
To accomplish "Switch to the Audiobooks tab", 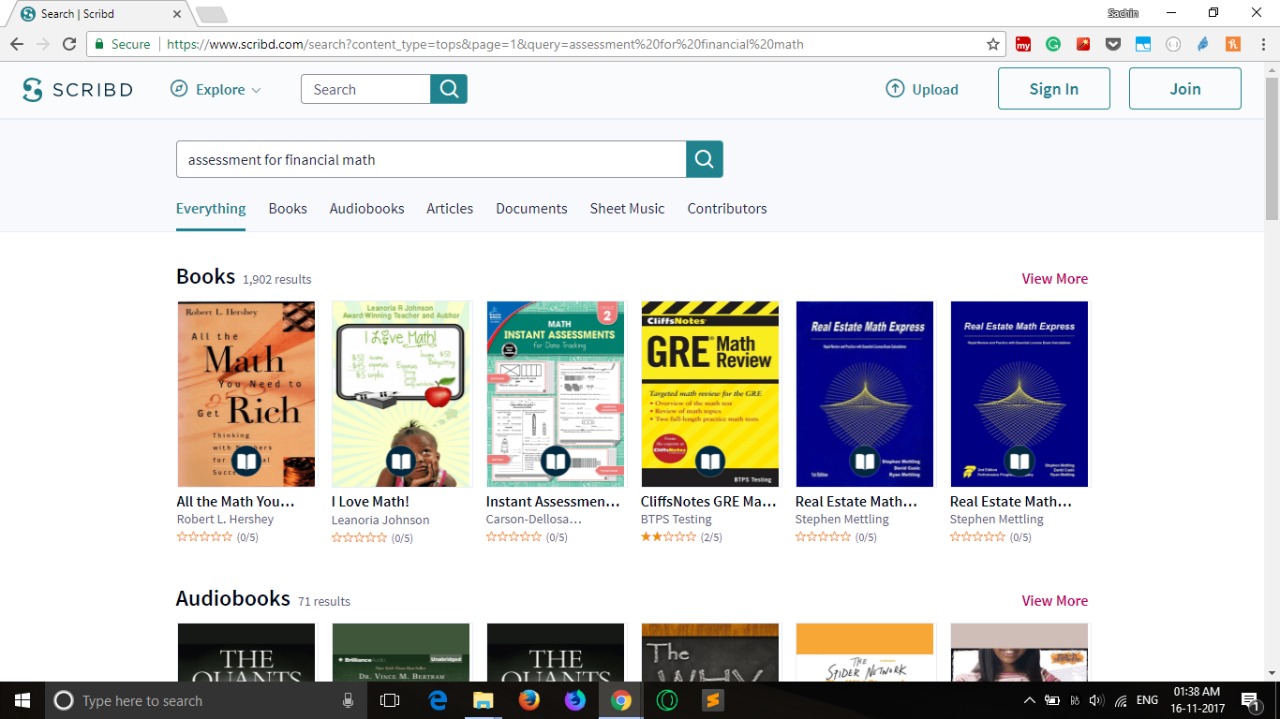I will coord(366,208).
